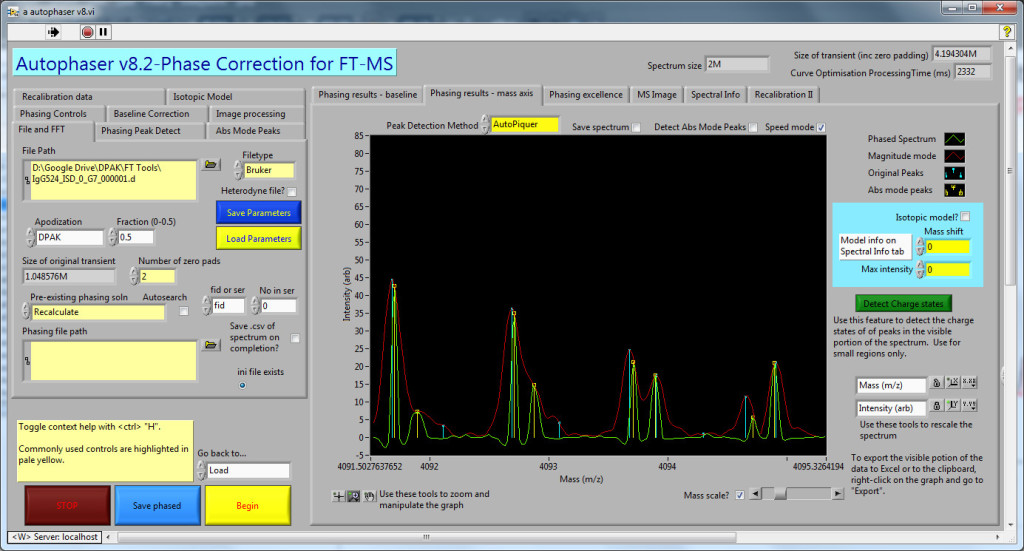
Task: Switch to Phasing results - baseline tab
Action: (x=368, y=95)
